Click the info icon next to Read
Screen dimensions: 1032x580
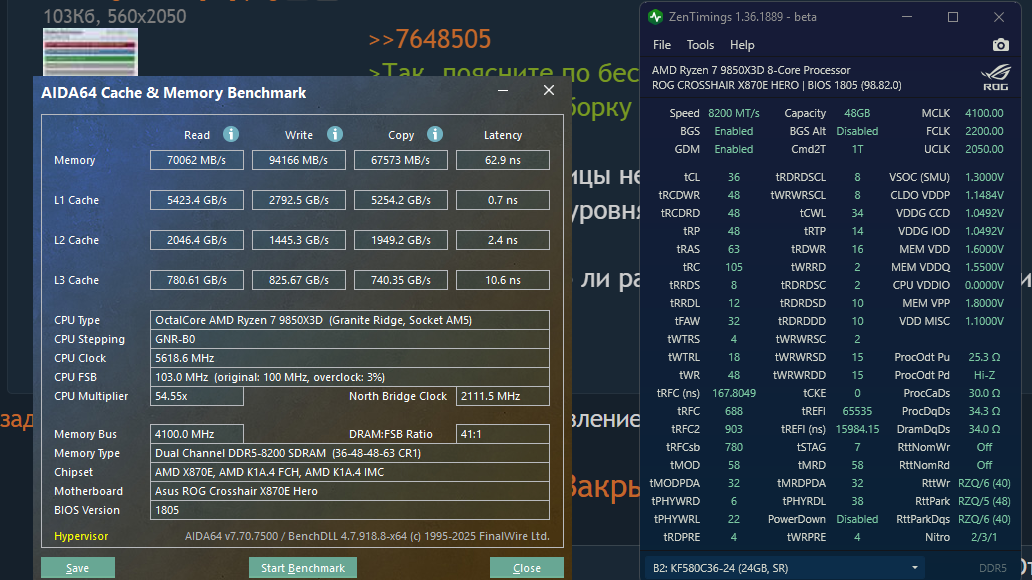[x=230, y=134]
